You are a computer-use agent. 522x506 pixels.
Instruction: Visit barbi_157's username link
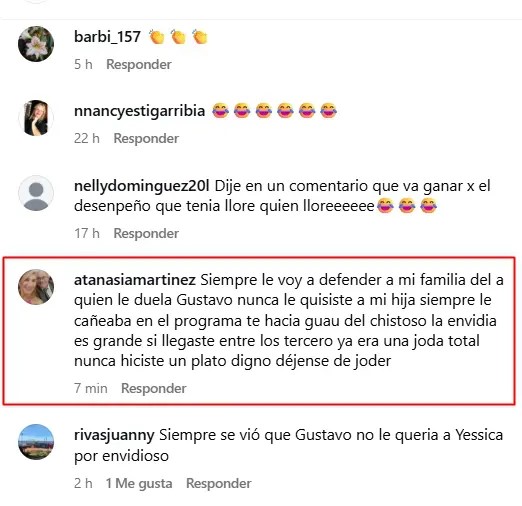(x=107, y=37)
